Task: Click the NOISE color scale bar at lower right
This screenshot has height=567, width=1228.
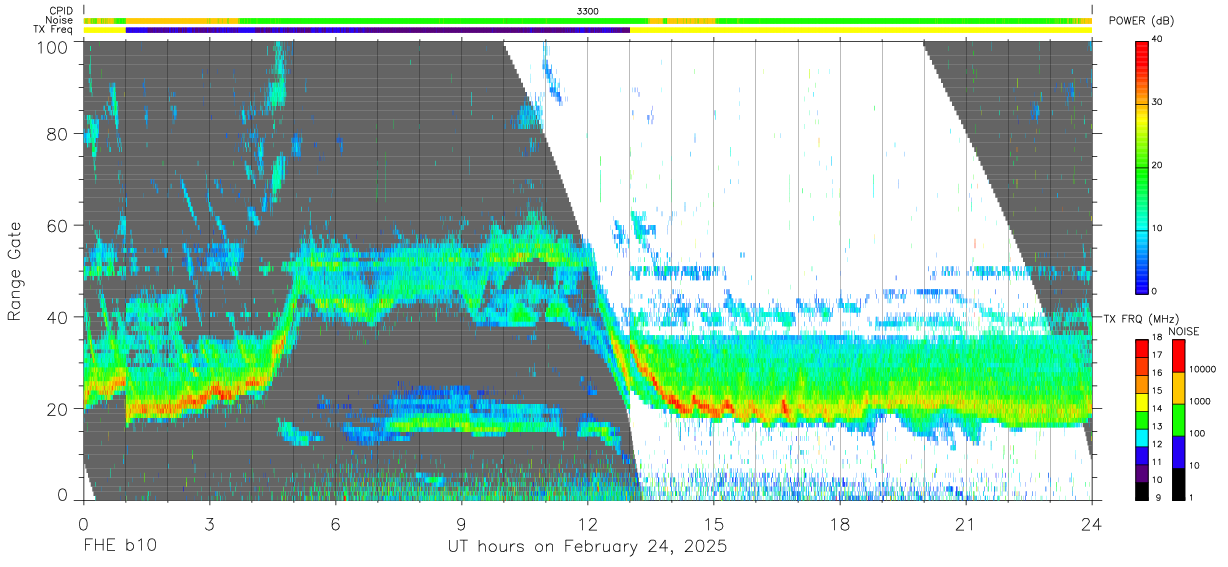Action: pyautogui.click(x=1178, y=419)
